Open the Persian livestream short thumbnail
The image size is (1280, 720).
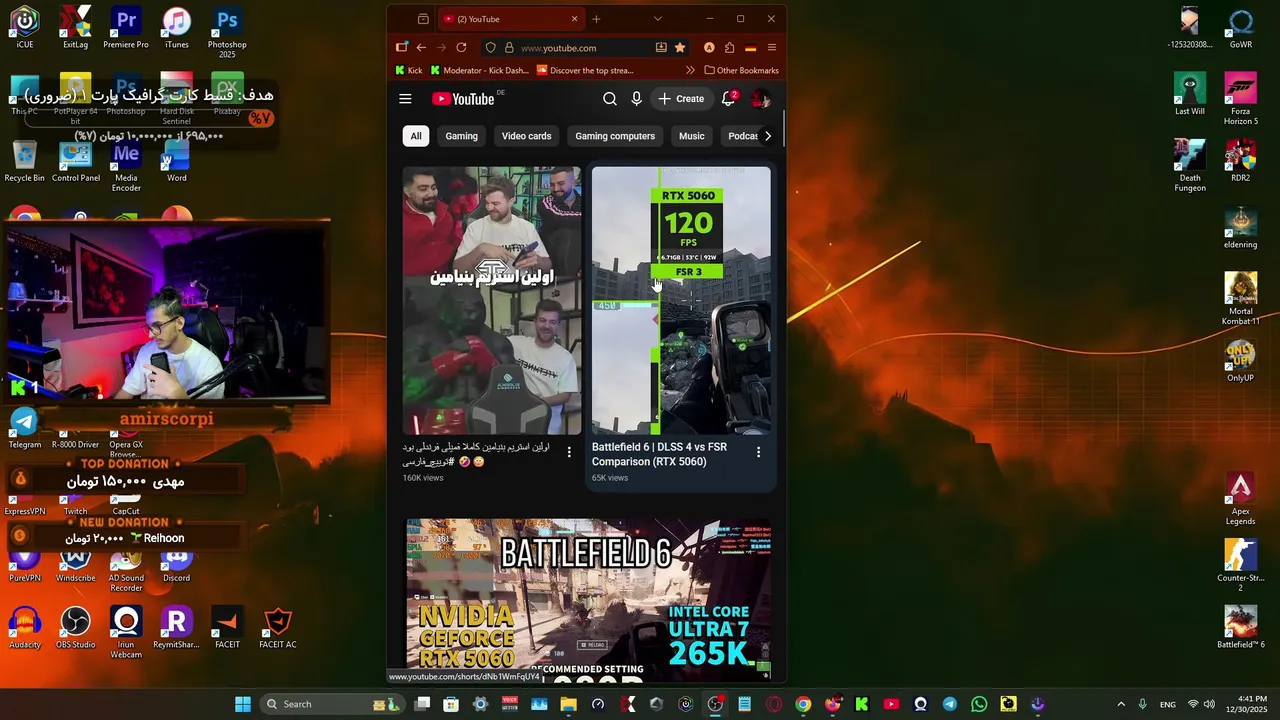tap(492, 300)
